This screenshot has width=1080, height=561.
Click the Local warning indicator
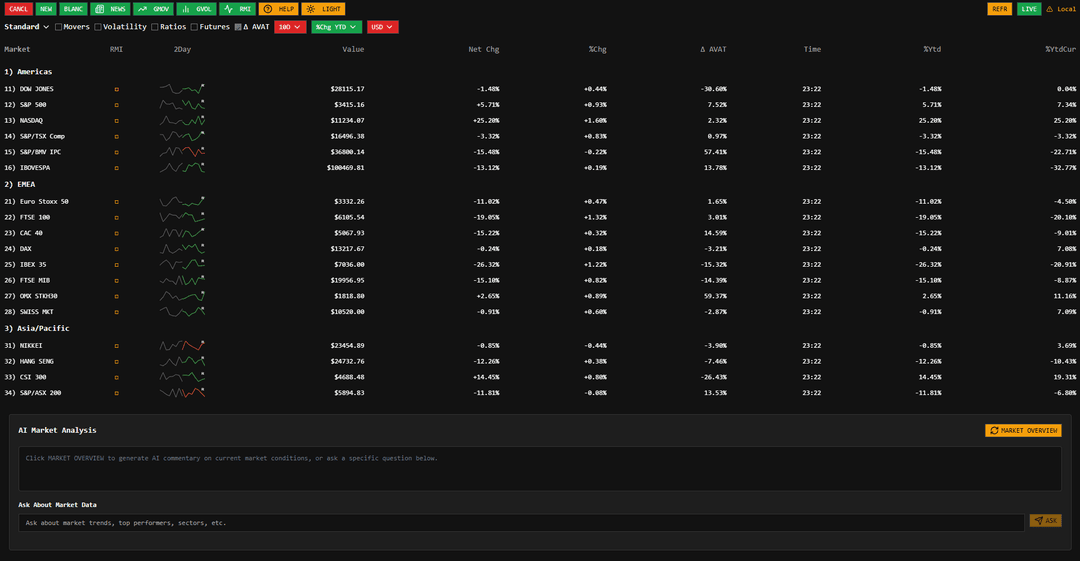(1061, 9)
